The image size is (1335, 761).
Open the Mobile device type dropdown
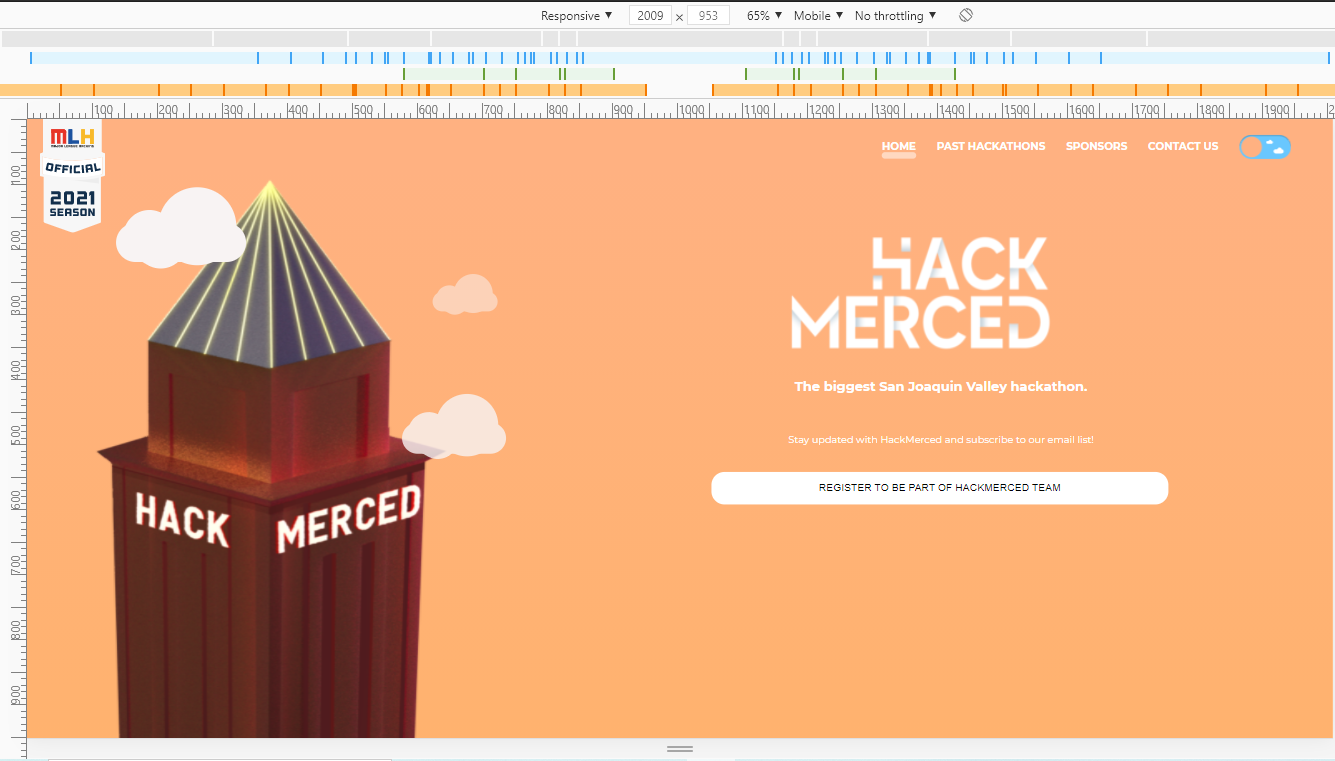(x=818, y=15)
